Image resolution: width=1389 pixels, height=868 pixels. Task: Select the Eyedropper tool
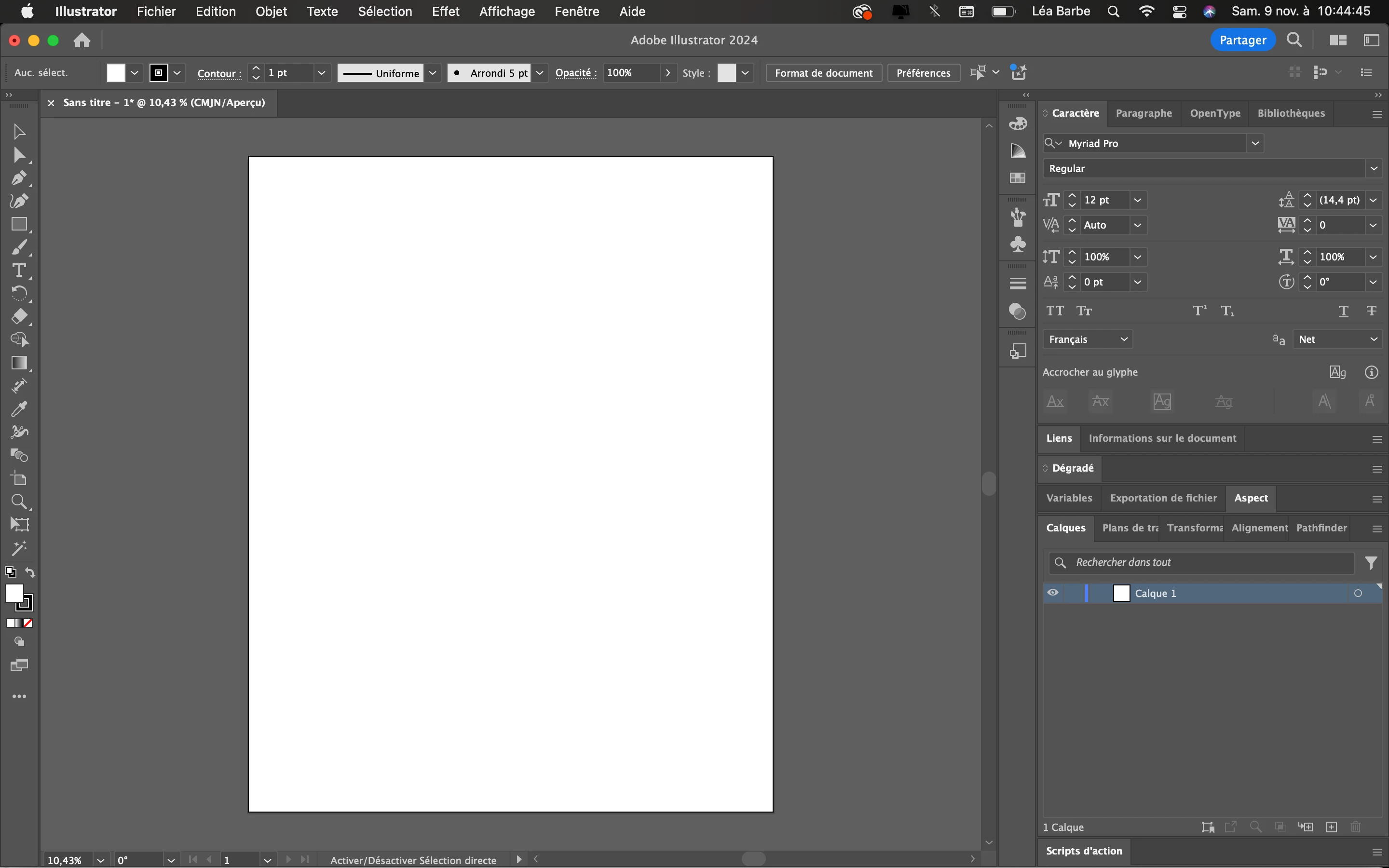coord(18,409)
